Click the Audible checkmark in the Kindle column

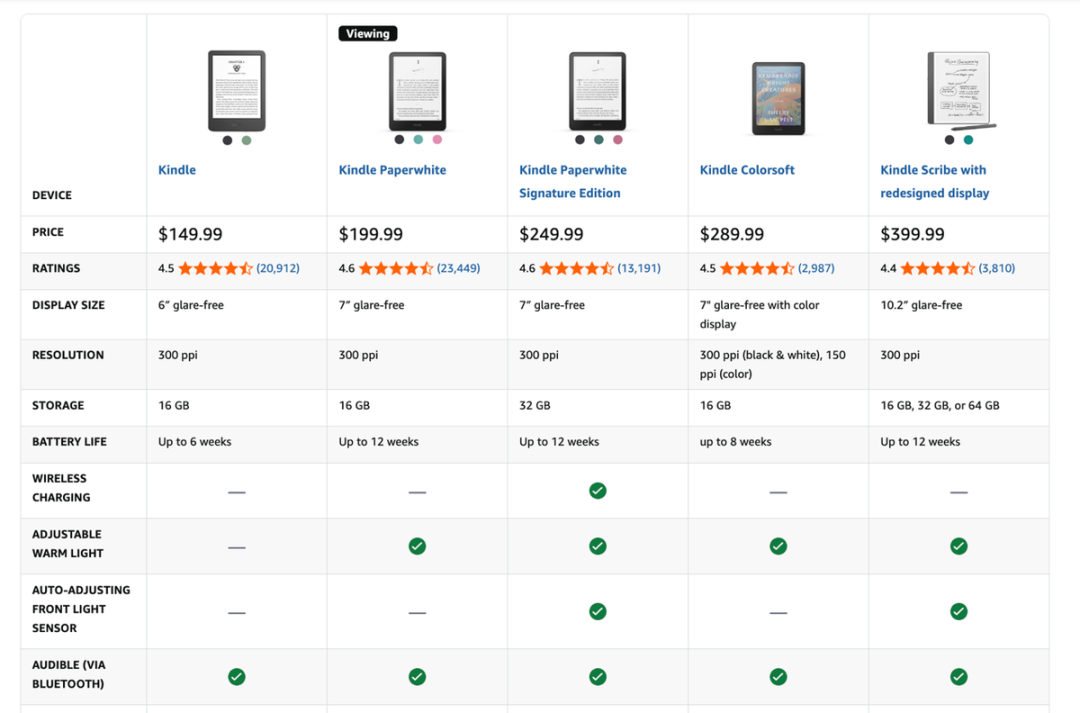coord(237,677)
